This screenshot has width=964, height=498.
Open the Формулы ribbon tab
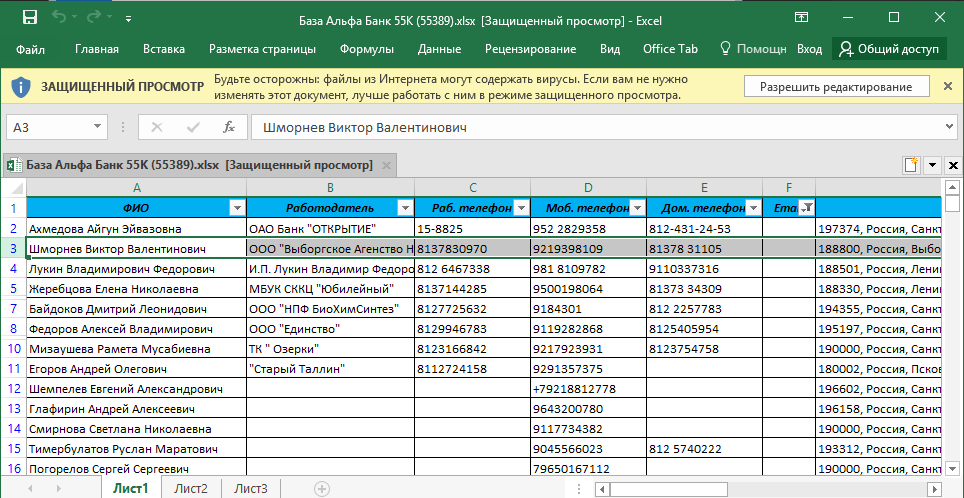pos(366,49)
